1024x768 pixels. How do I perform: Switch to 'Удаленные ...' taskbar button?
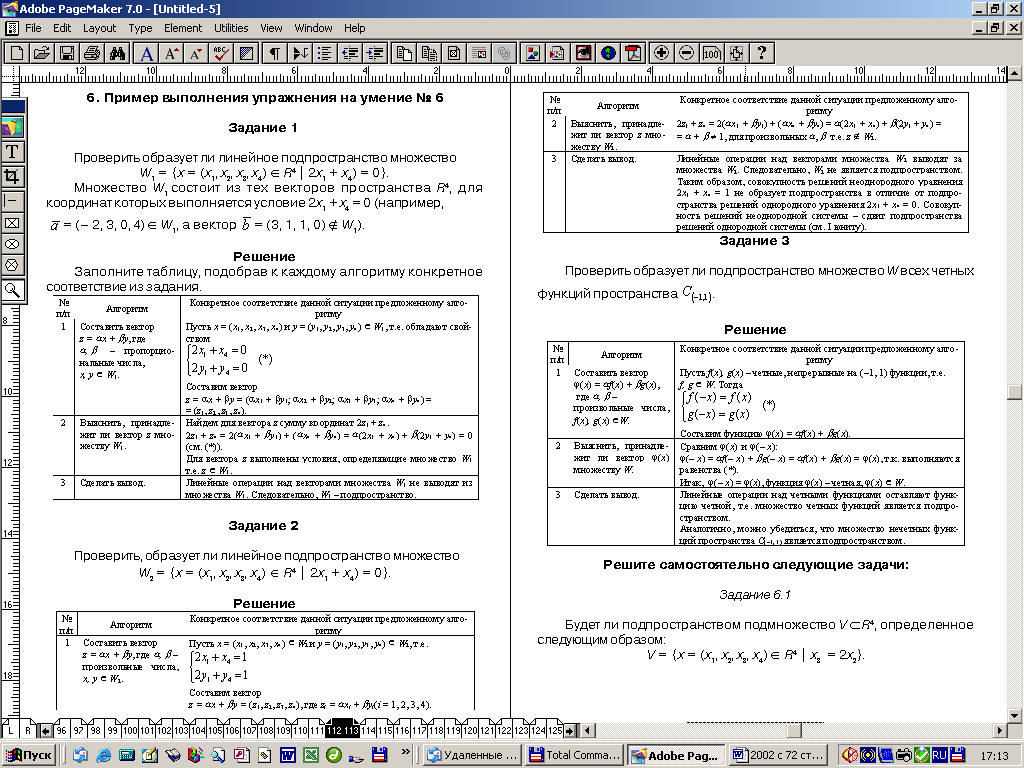click(473, 755)
